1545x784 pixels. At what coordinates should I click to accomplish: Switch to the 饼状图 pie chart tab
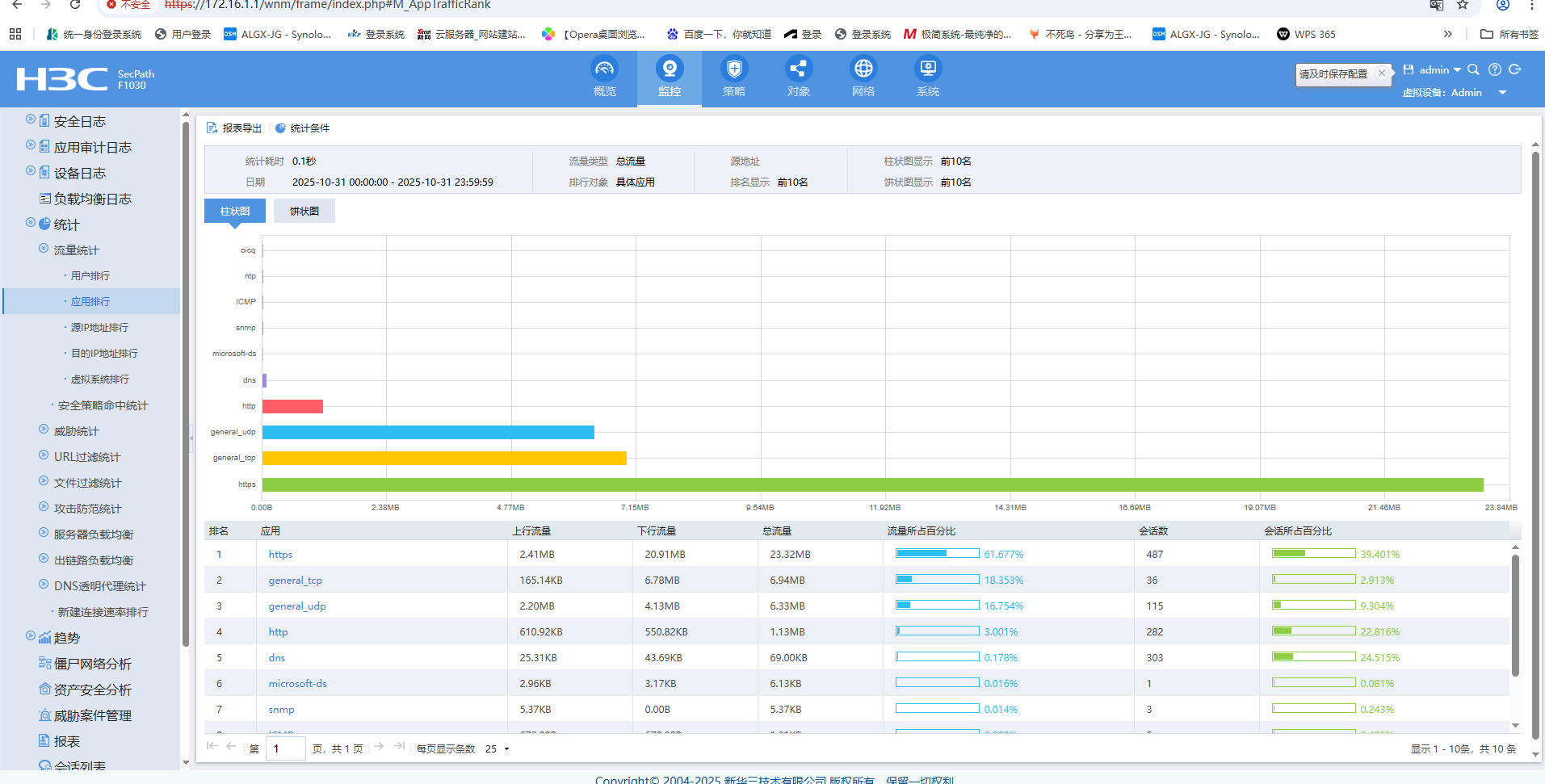pos(304,212)
